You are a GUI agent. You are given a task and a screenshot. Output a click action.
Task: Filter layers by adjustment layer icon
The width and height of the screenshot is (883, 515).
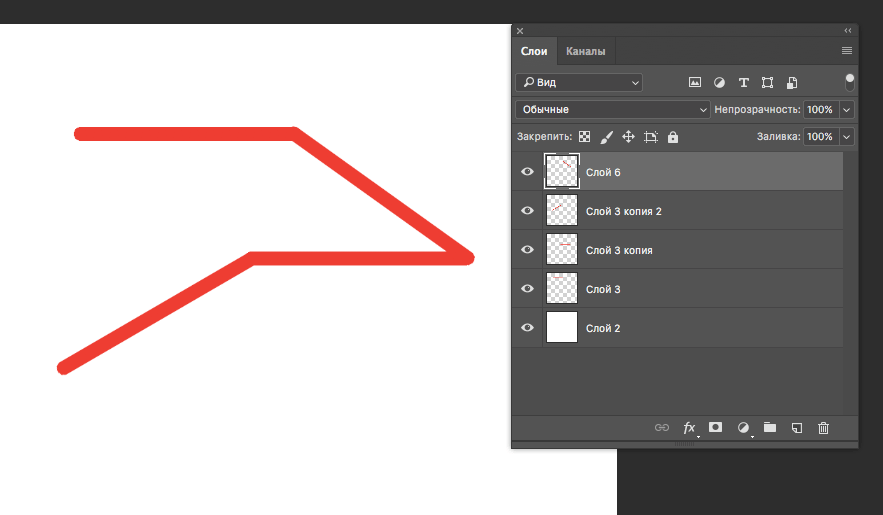719,83
